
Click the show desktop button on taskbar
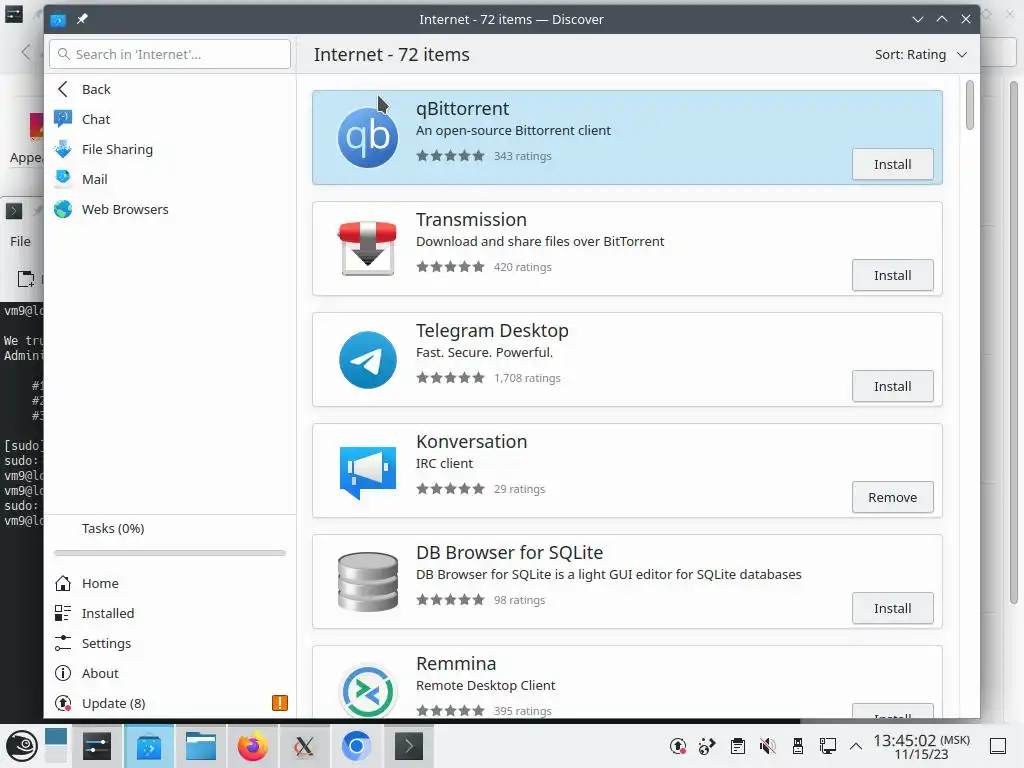998,746
